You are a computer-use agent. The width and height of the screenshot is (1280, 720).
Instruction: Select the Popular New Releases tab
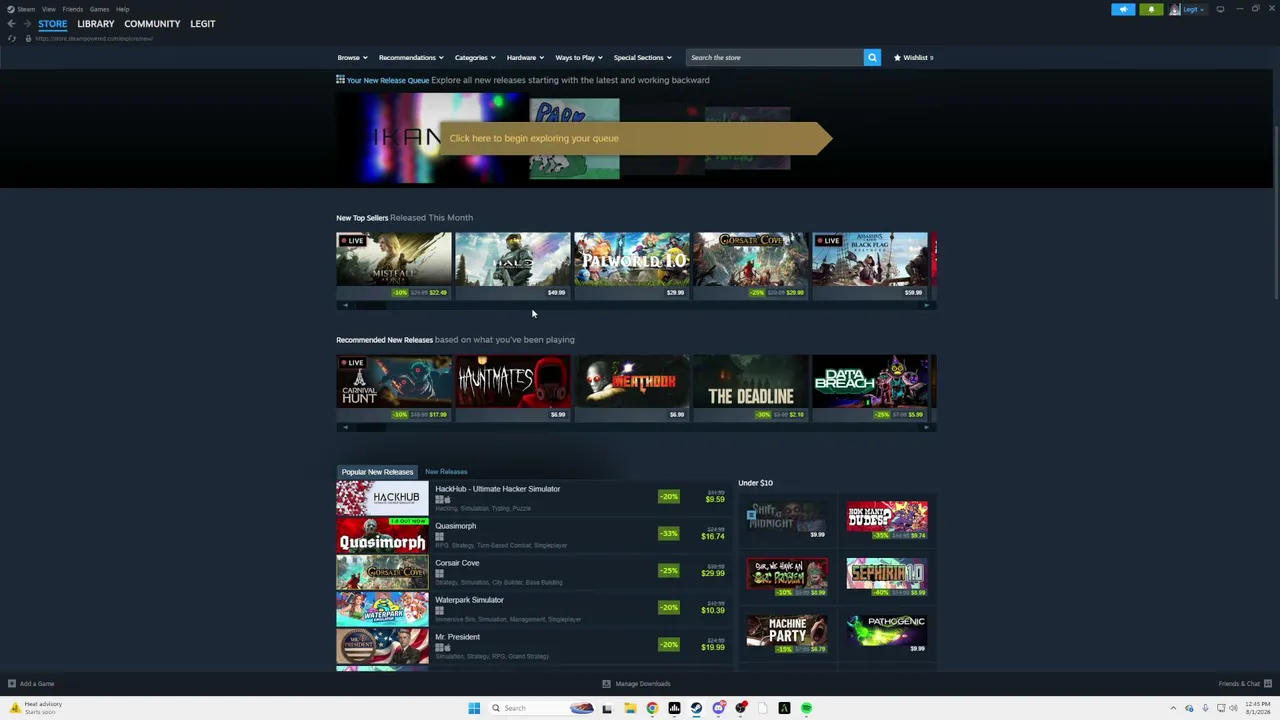click(377, 471)
